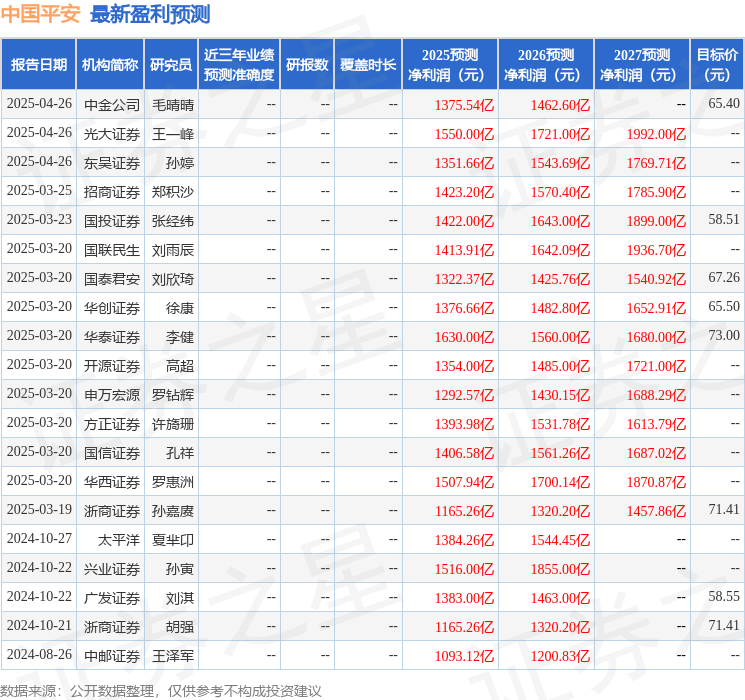Click researcher 高超

[x=180, y=366]
